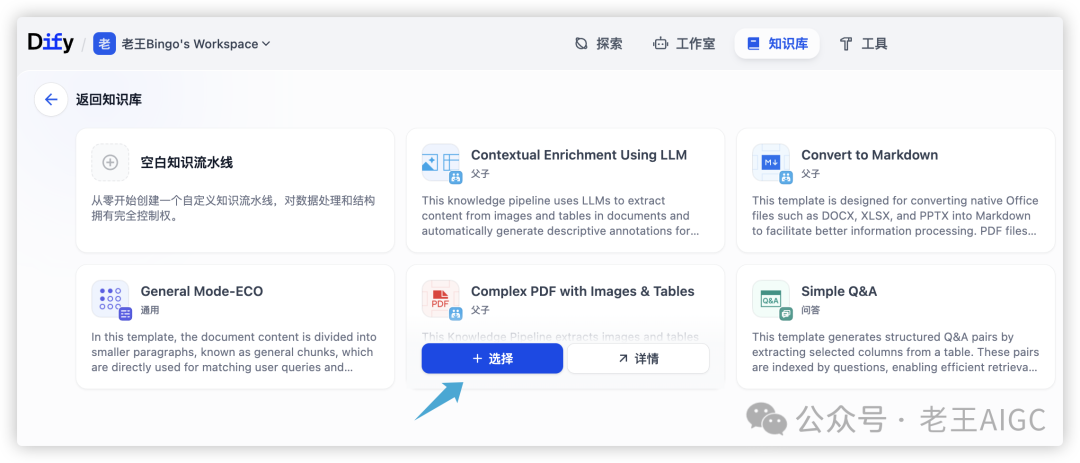Click the Simple Q&A icon
Viewport: 1080px width, 463px height.
tap(771, 299)
